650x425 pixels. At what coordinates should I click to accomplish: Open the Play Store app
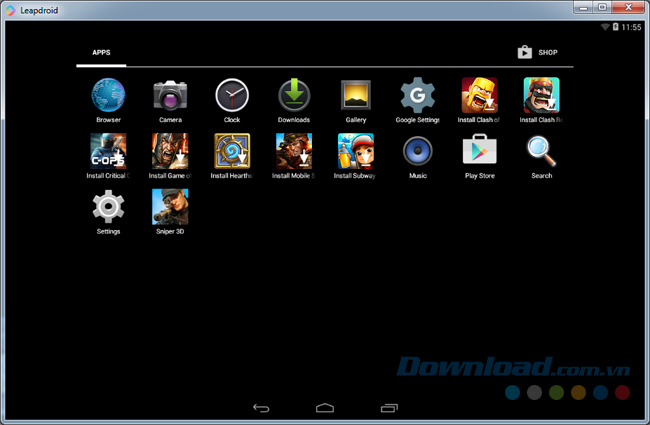click(480, 149)
